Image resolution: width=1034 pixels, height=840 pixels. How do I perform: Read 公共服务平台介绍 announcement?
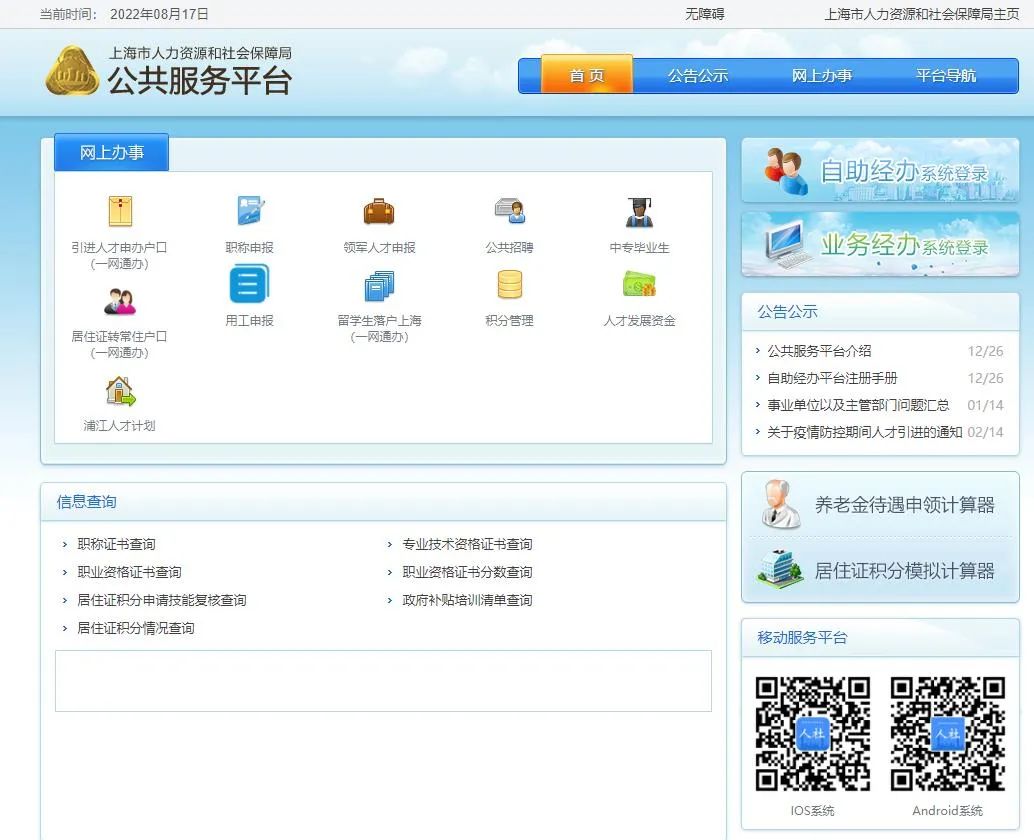click(x=819, y=351)
